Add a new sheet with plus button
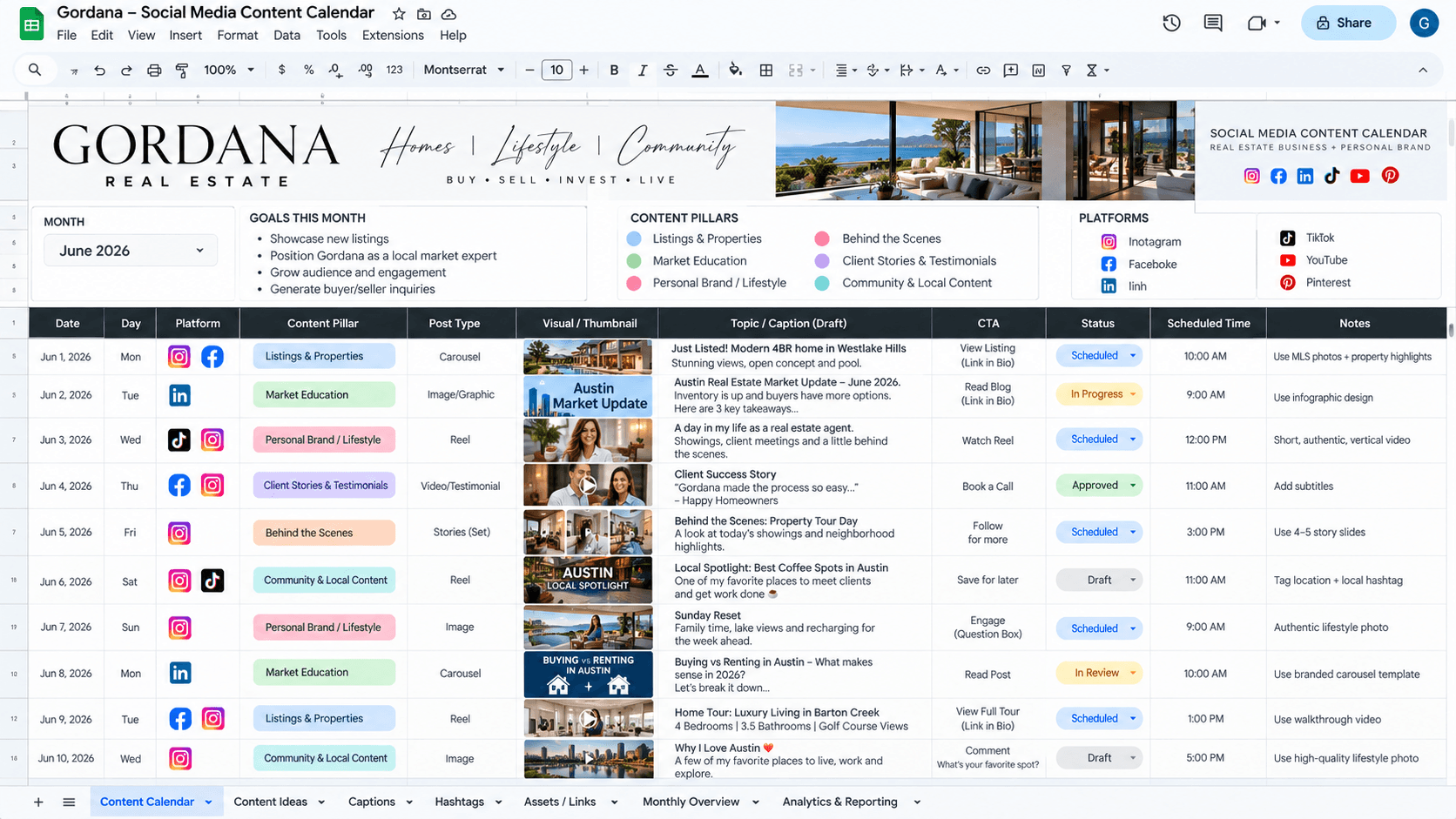1456x819 pixels. pyautogui.click(x=38, y=802)
